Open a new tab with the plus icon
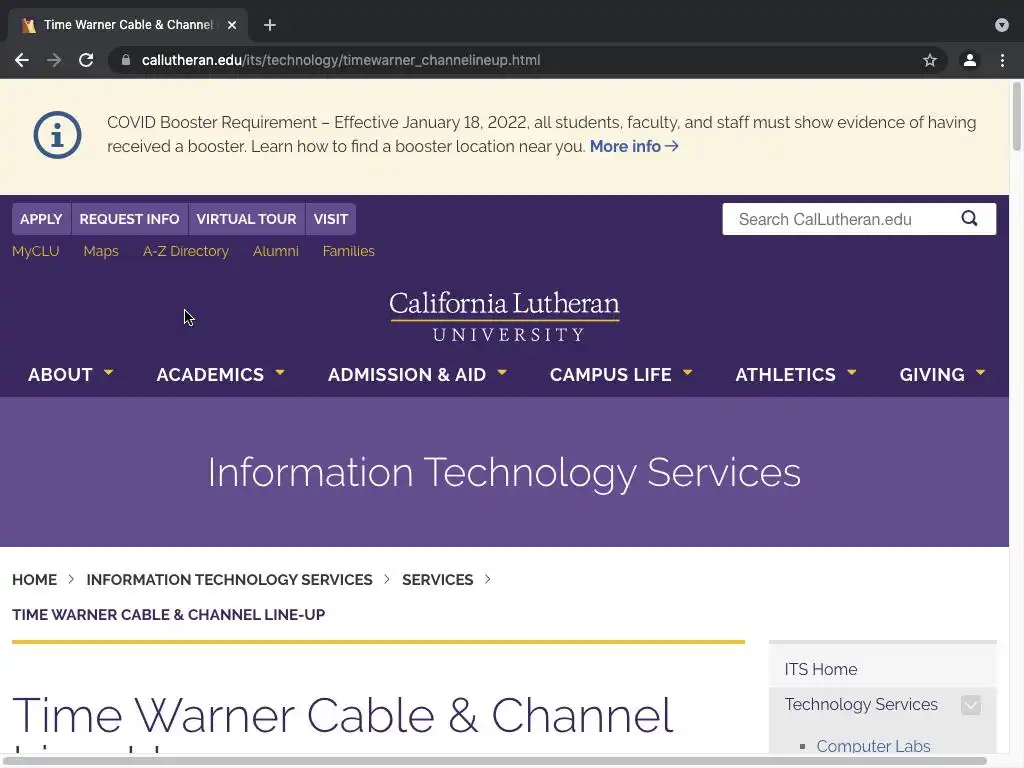The image size is (1024, 768). coord(270,25)
